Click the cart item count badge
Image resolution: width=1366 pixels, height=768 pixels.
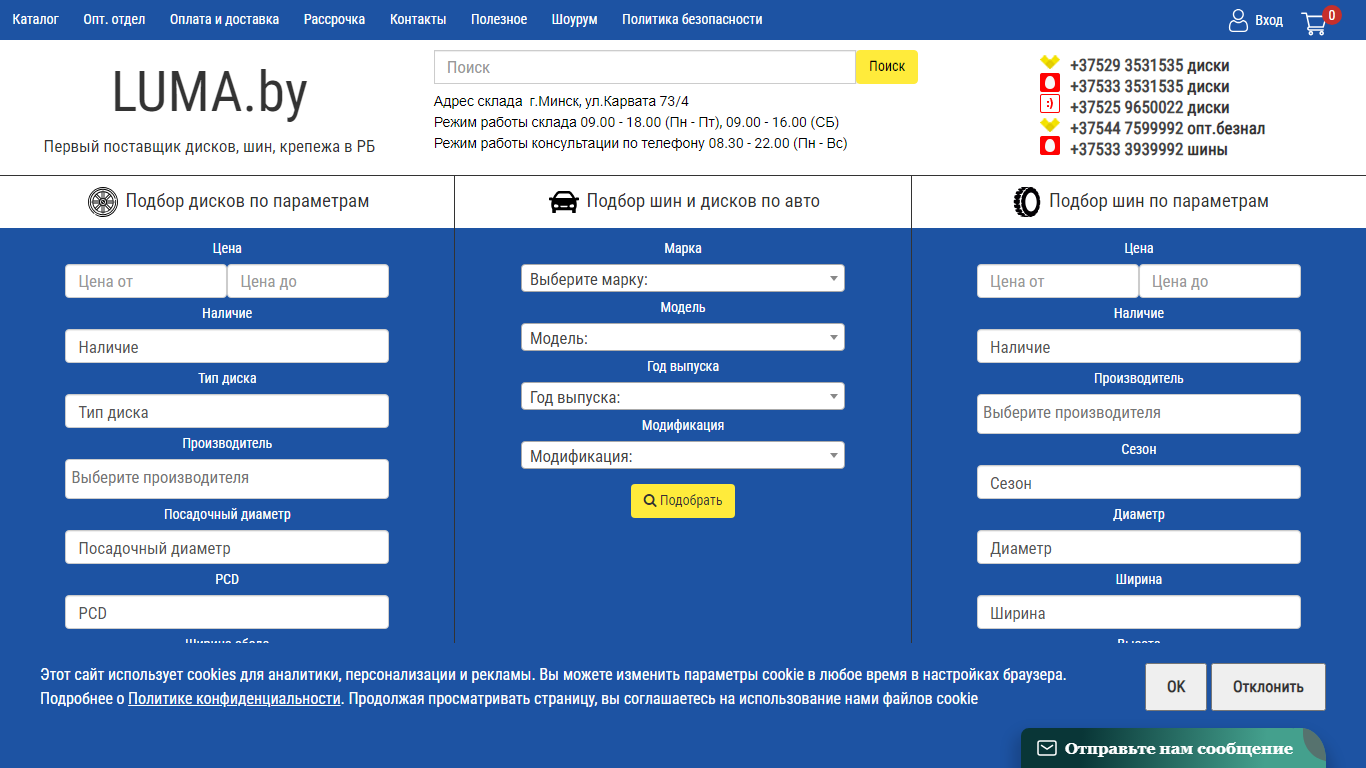1331,15
